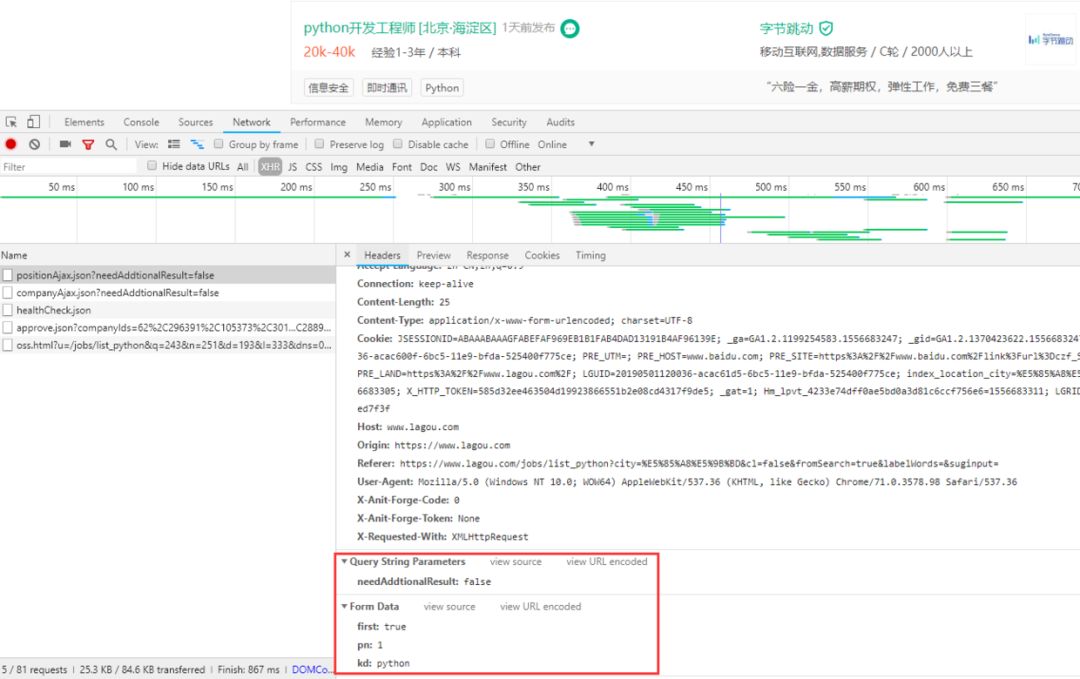Select the companyAjax.json request row
The height and width of the screenshot is (679, 1080).
117,293
